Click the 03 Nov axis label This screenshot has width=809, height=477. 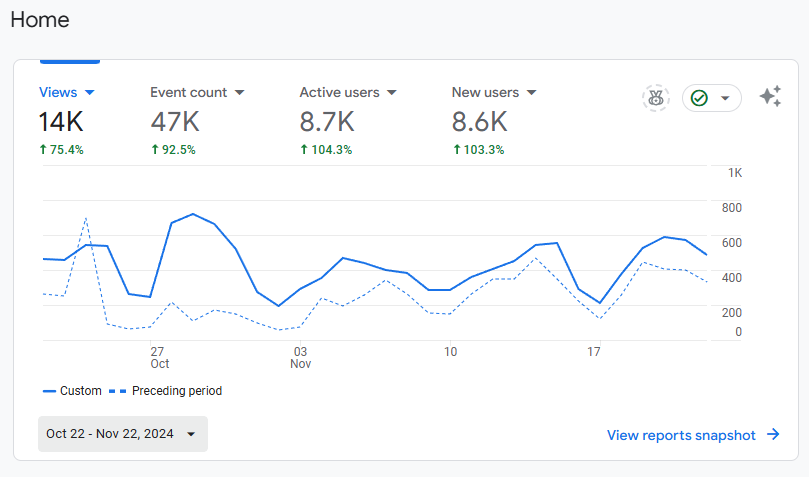[300, 357]
